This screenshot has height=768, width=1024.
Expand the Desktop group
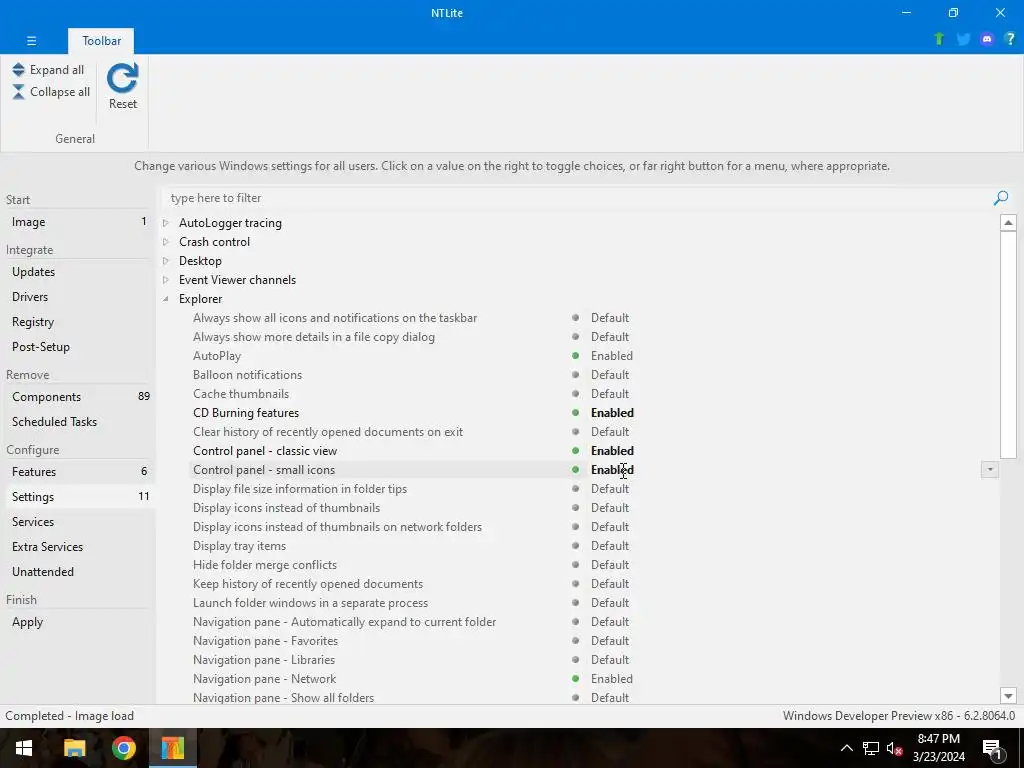point(166,261)
